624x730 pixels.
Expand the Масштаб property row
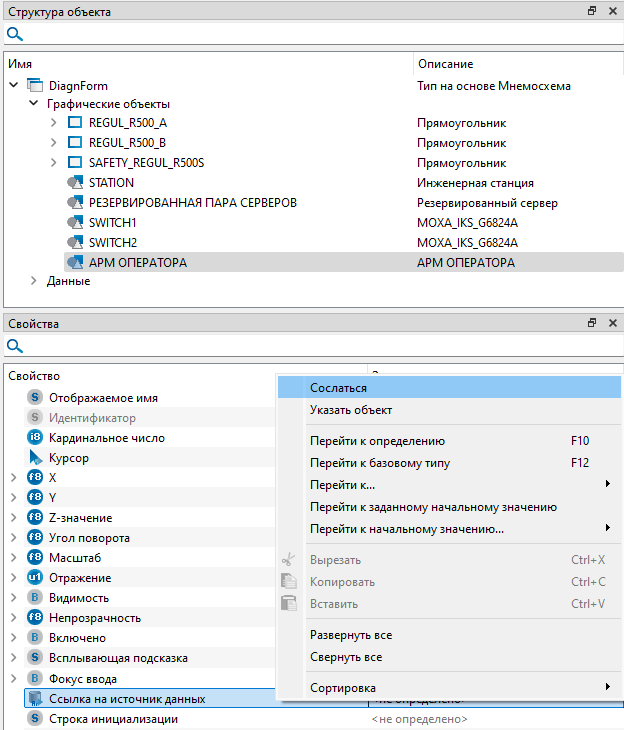(x=14, y=558)
